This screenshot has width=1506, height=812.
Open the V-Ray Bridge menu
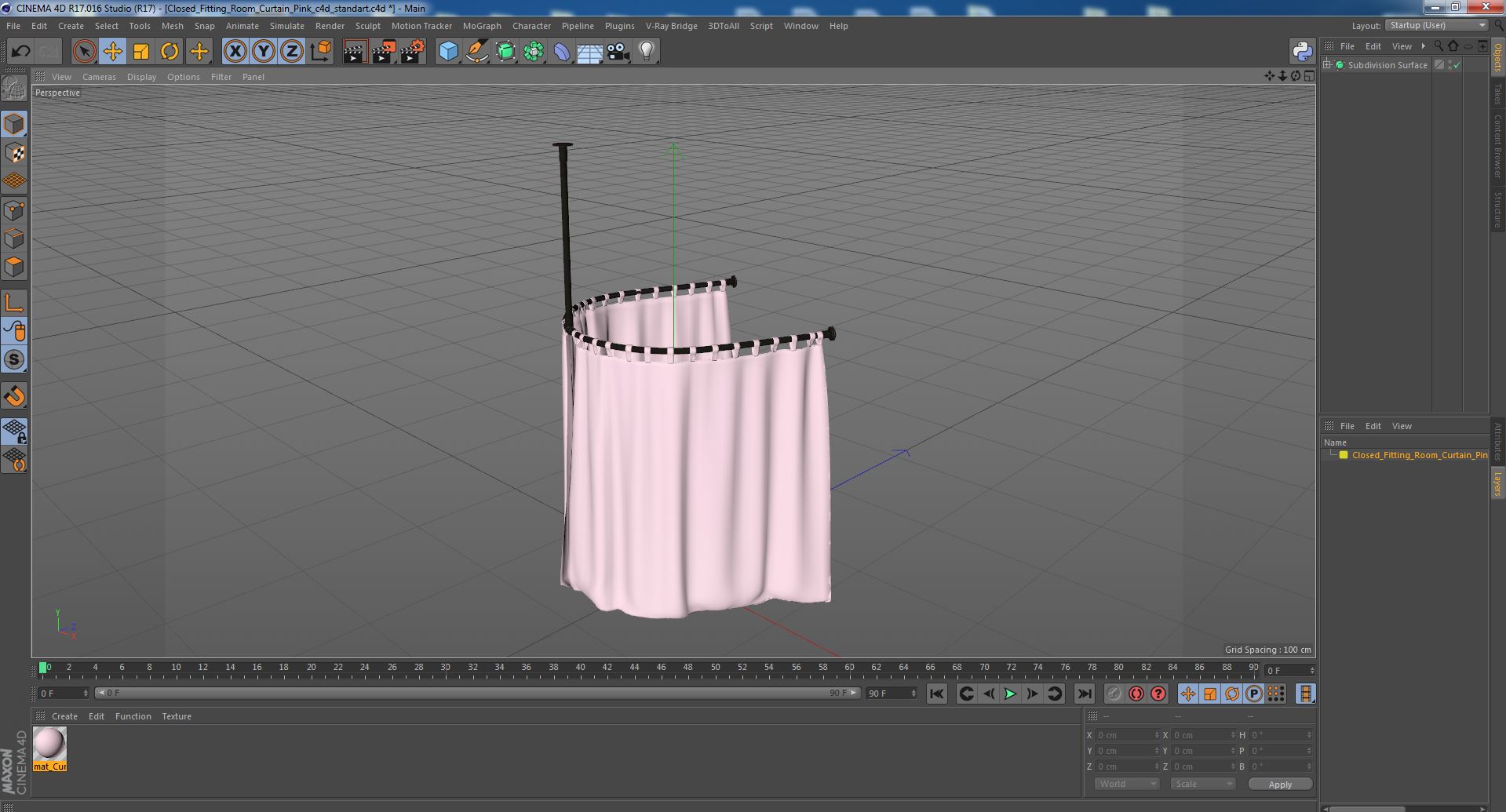pyautogui.click(x=671, y=26)
